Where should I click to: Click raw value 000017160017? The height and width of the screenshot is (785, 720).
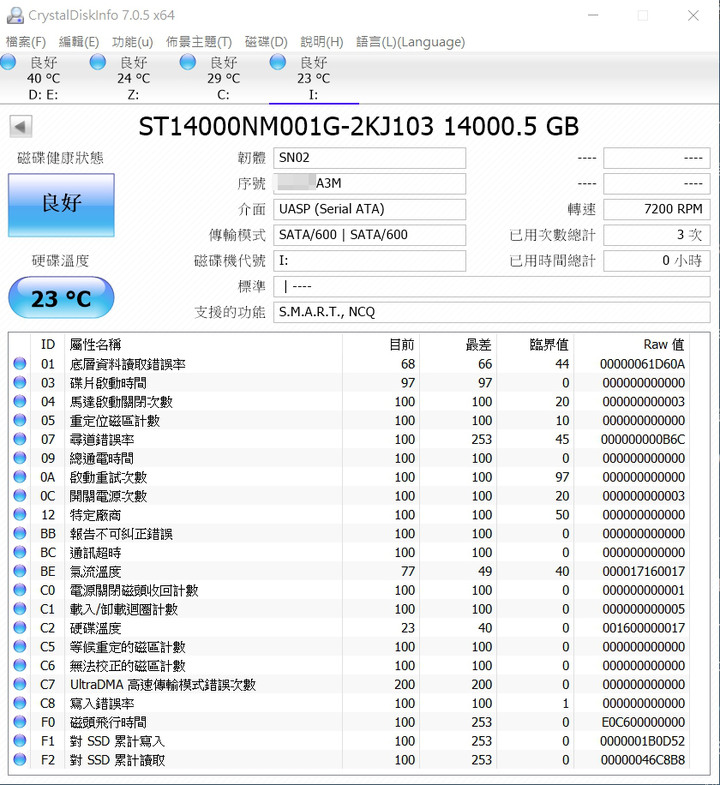pyautogui.click(x=643, y=571)
